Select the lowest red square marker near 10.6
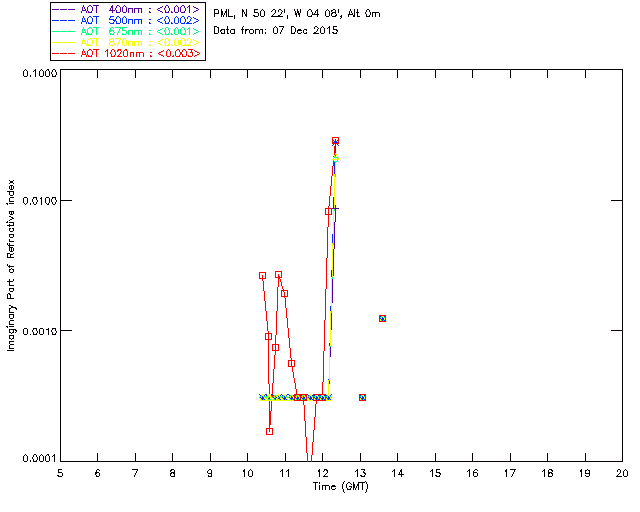The width and height of the screenshot is (640, 512). tap(269, 432)
